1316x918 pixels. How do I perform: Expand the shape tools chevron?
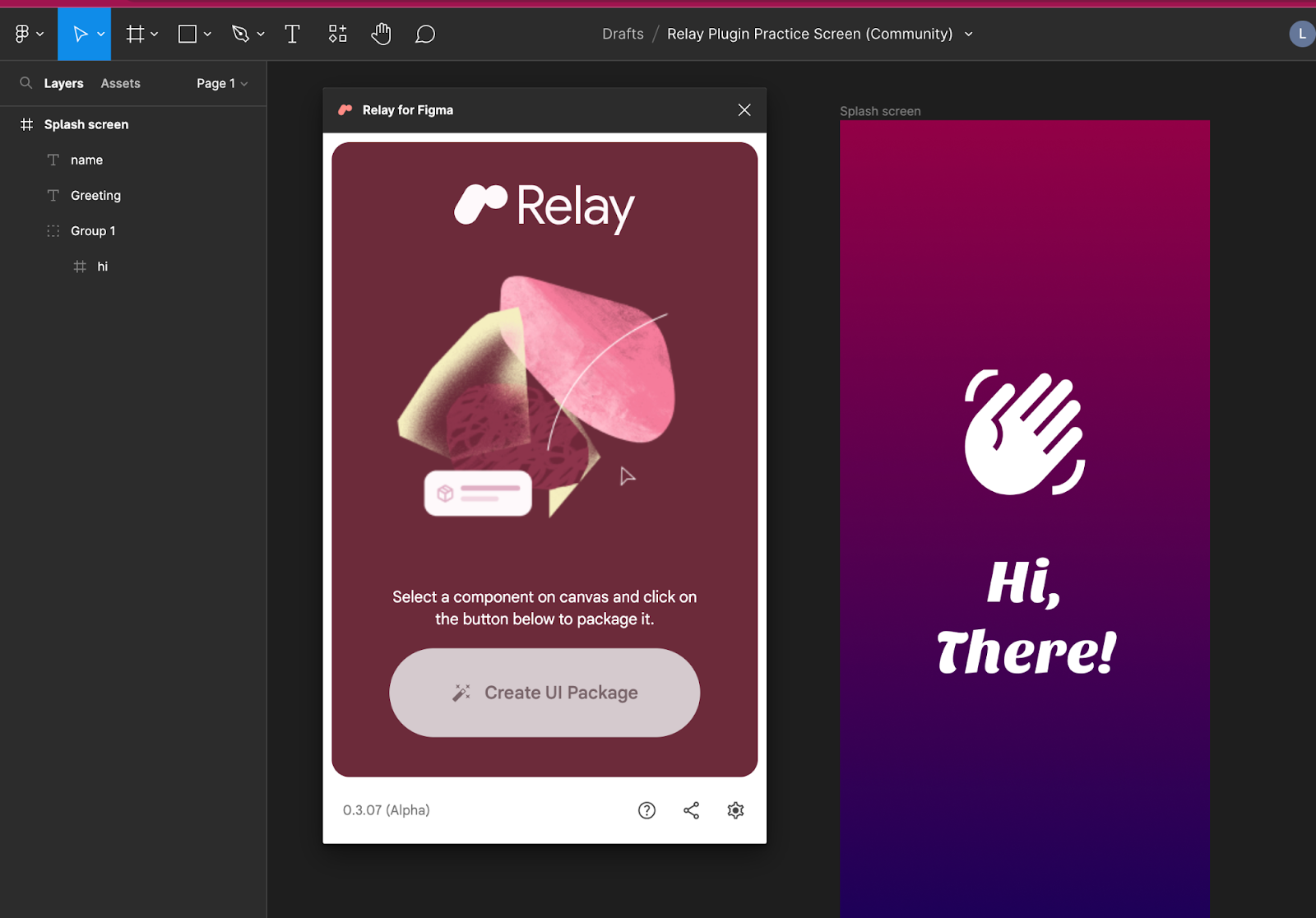[x=207, y=35]
